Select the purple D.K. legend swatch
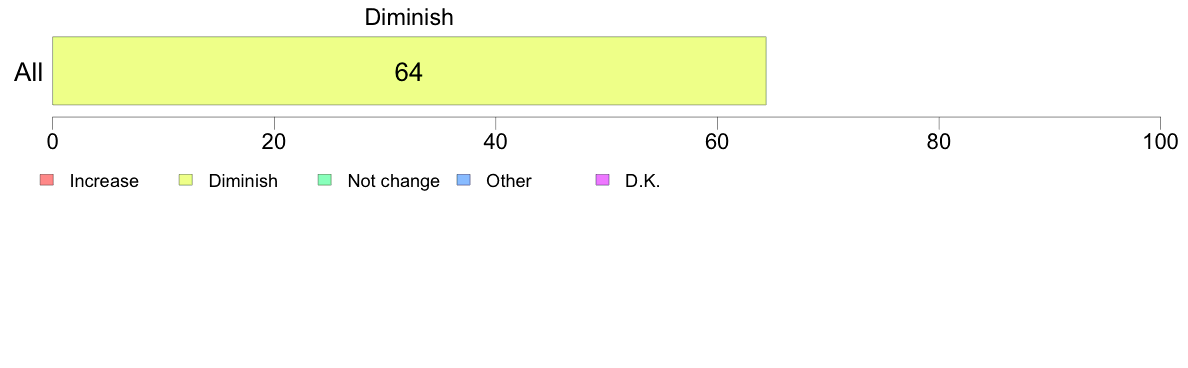 (603, 180)
